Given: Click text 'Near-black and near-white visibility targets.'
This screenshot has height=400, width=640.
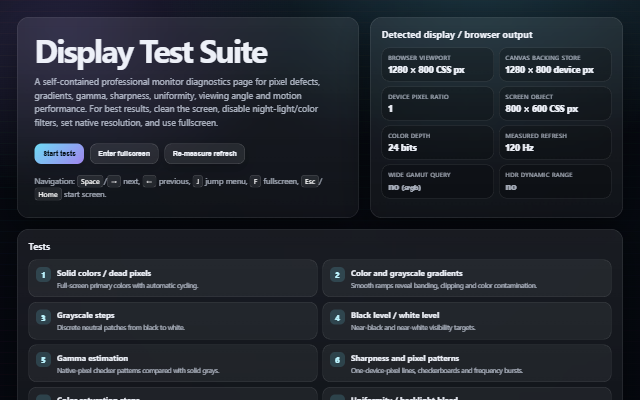Looking at the screenshot, I should (413, 328).
